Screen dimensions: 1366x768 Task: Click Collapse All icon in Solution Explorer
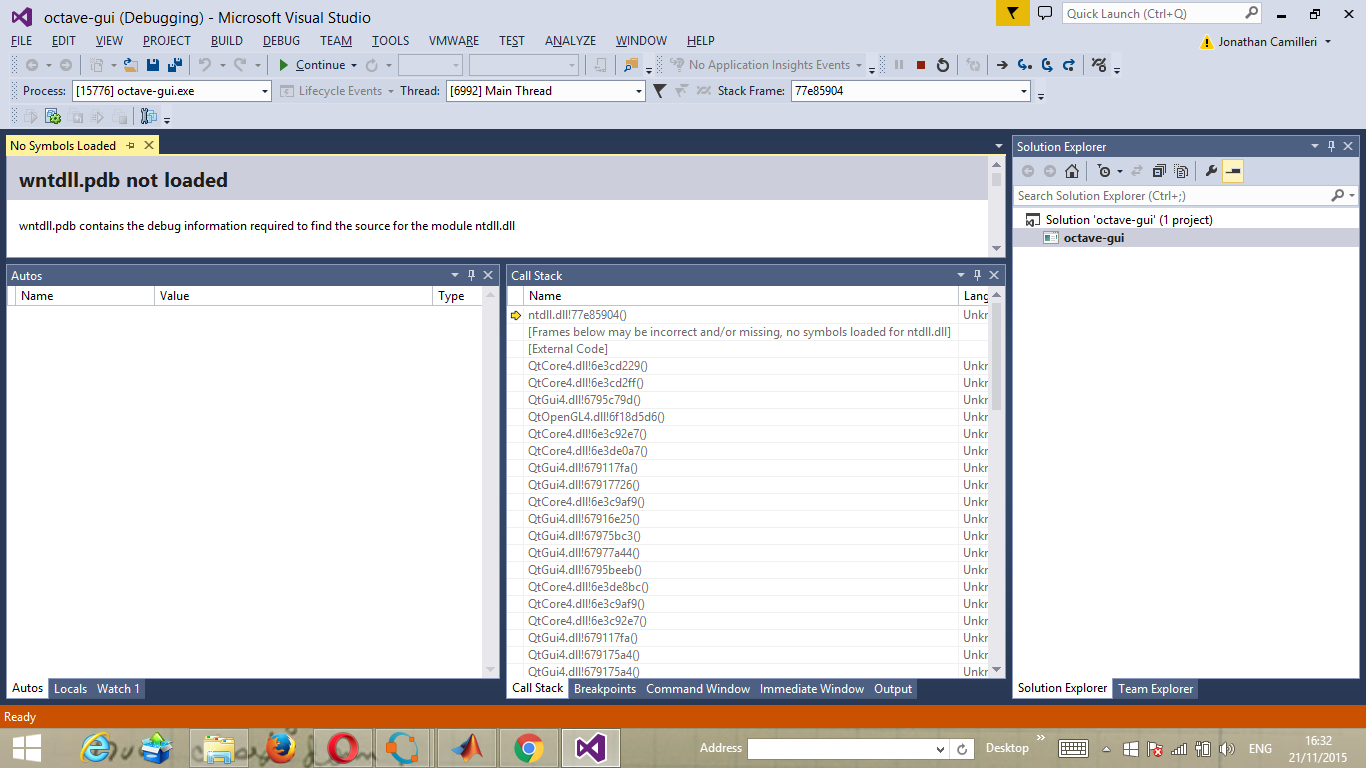[1159, 171]
